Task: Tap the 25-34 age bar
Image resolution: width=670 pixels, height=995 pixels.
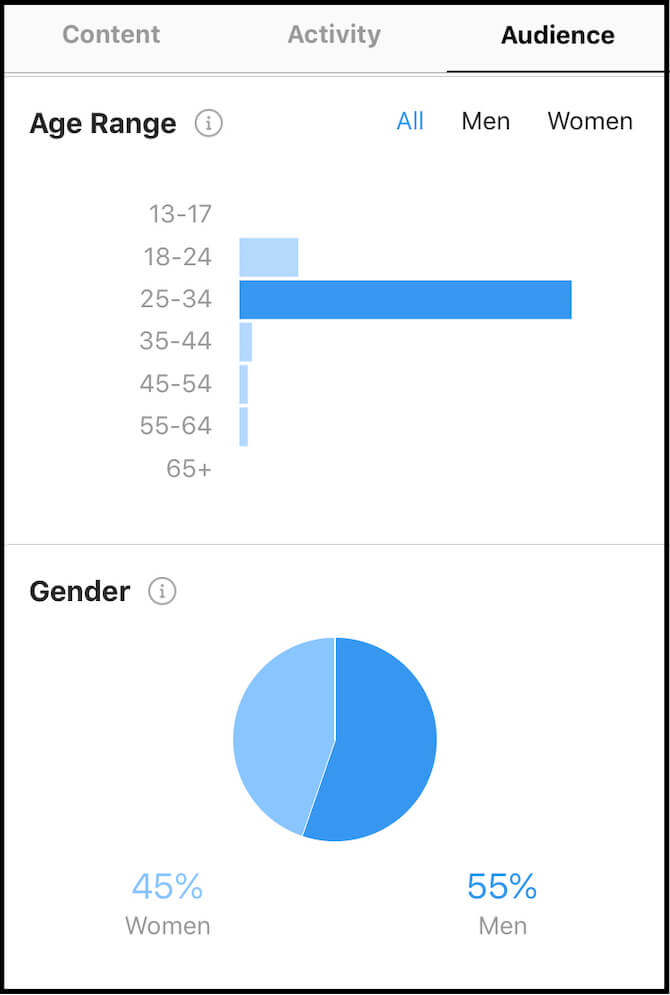Action: (x=405, y=300)
